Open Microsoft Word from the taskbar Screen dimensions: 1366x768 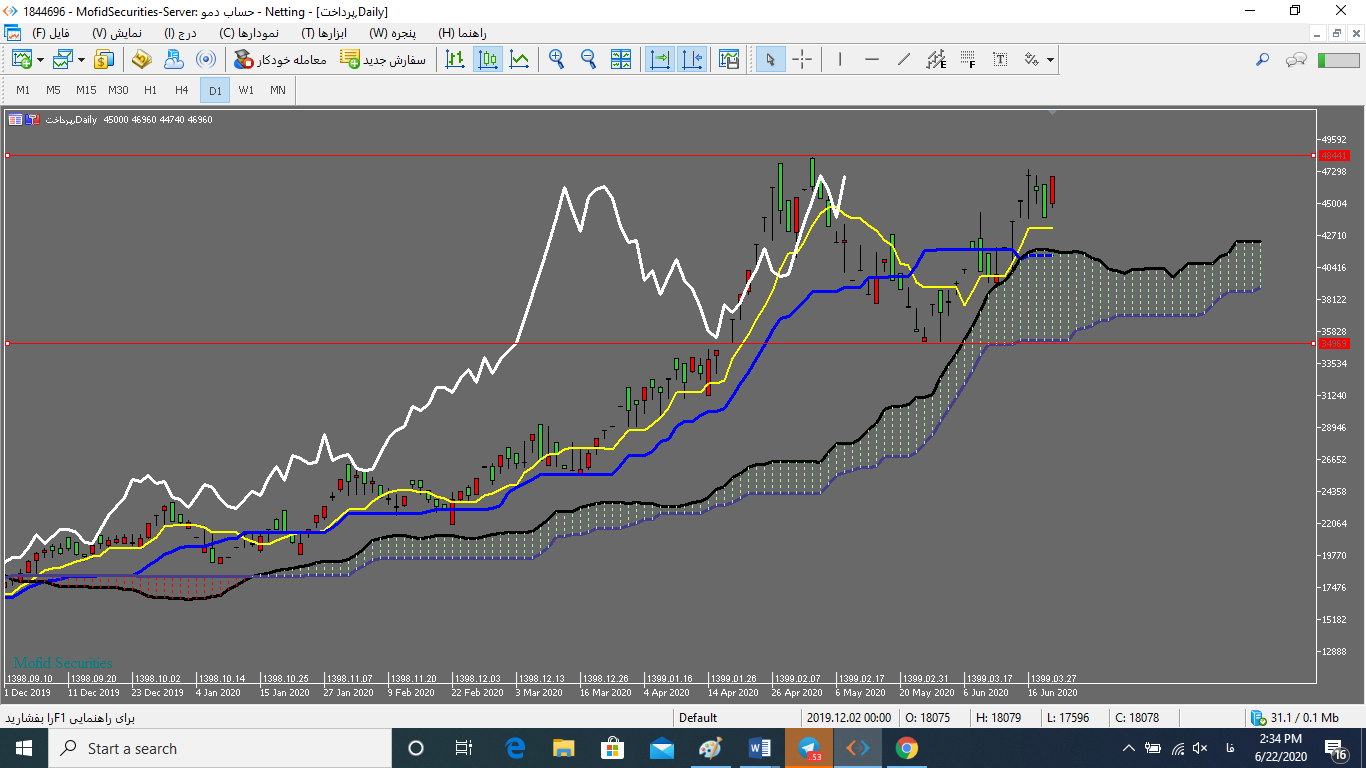pyautogui.click(x=760, y=748)
